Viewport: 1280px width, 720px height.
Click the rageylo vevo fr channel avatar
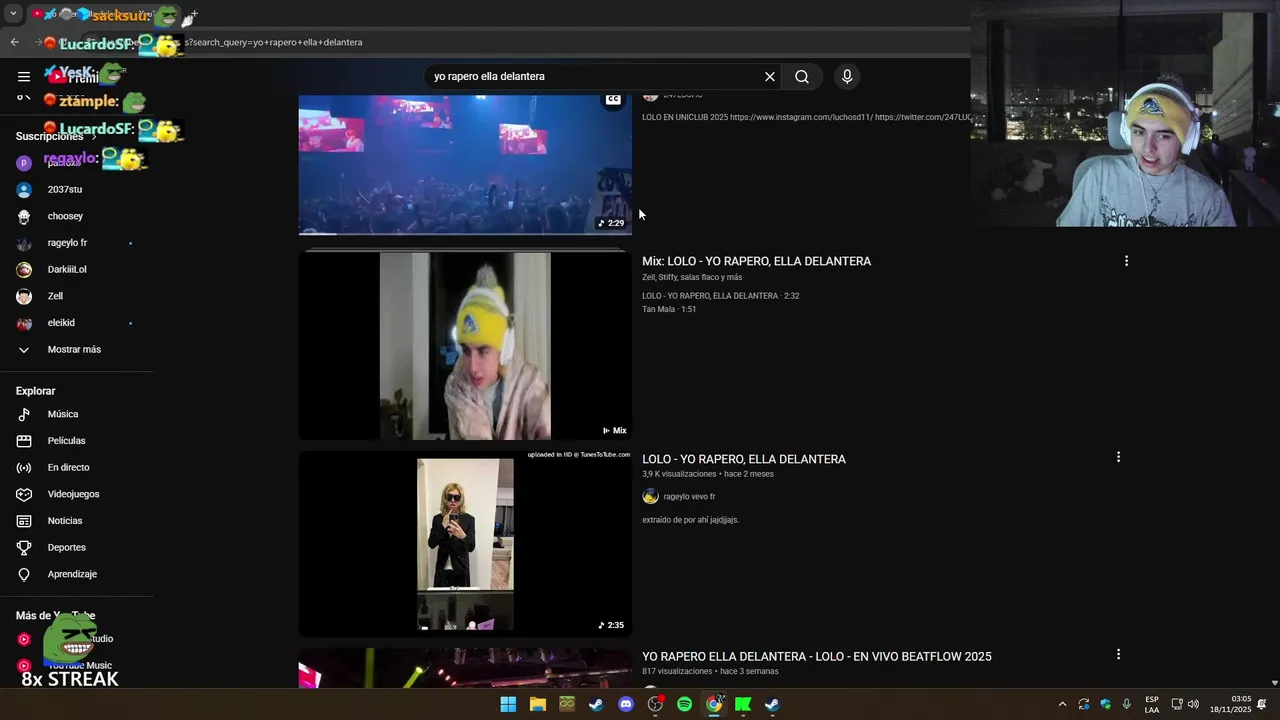[650, 496]
